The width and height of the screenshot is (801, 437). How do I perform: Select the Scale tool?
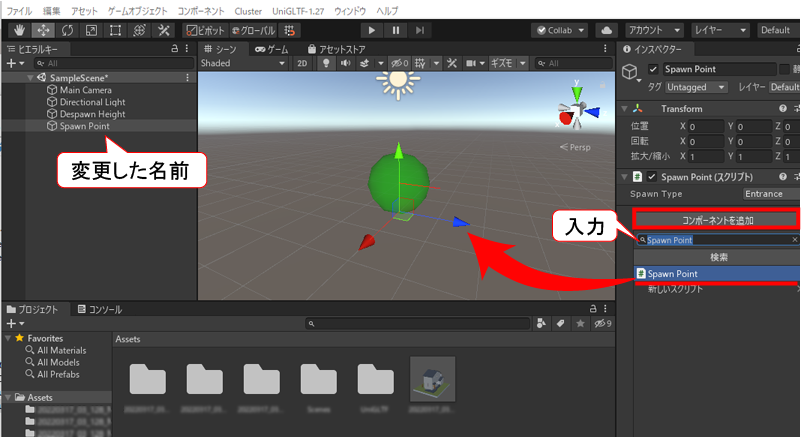[90, 31]
